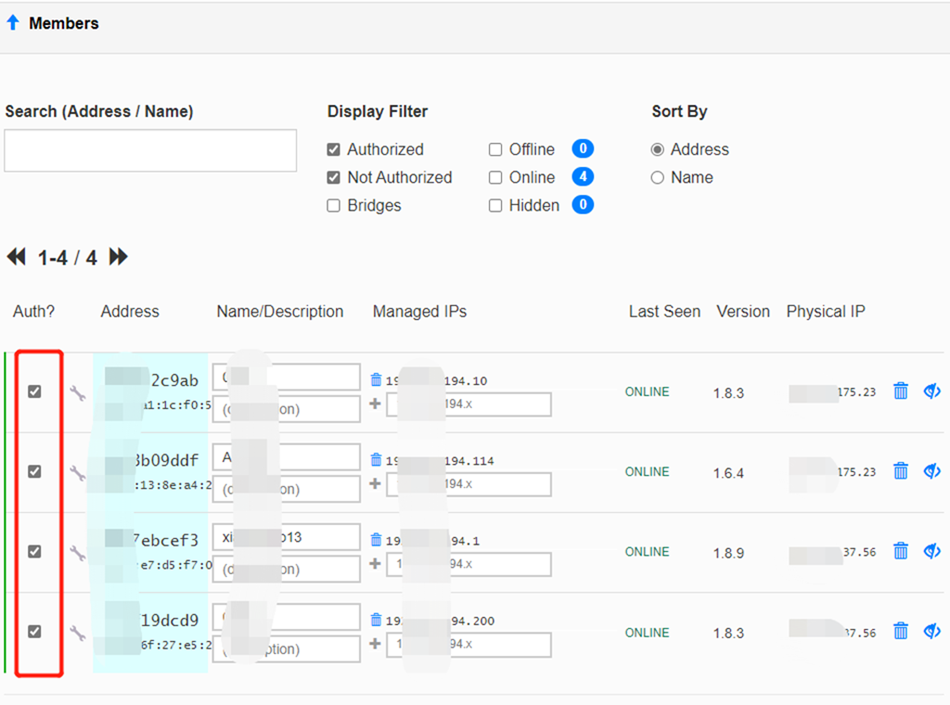Delete member 3b09ddf with trash icon
950x705 pixels.
pyautogui.click(x=901, y=471)
